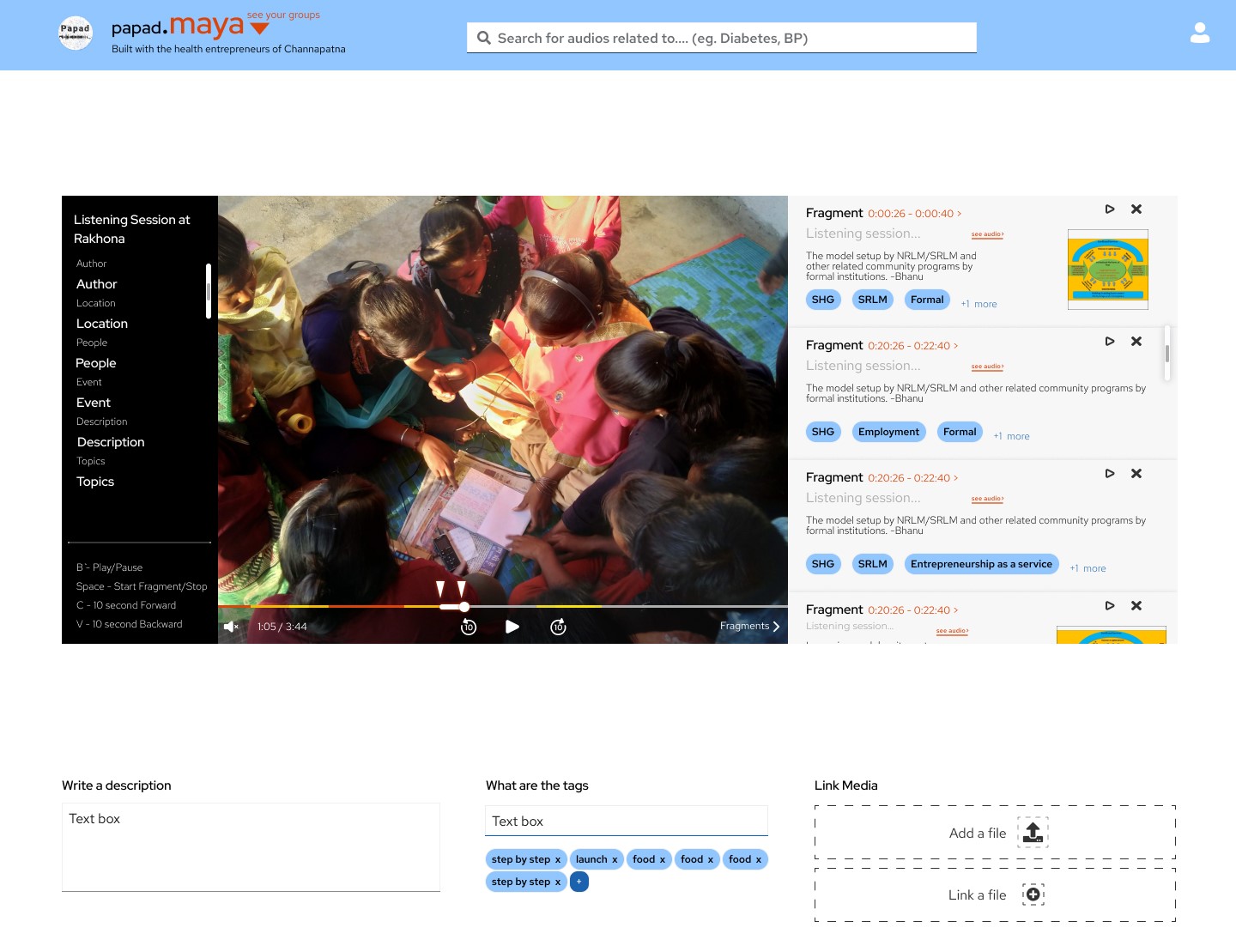This screenshot has width=1236, height=952.
Task: Open the see your groups dropdown arrow
Action: (x=259, y=29)
